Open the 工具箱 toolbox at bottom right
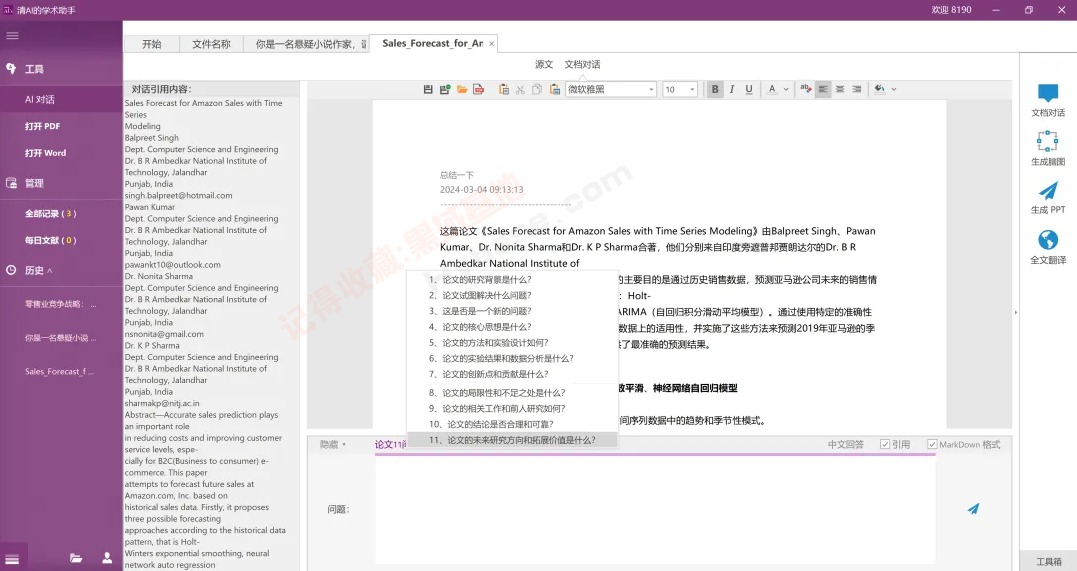The height and width of the screenshot is (571, 1077). coord(1048,561)
